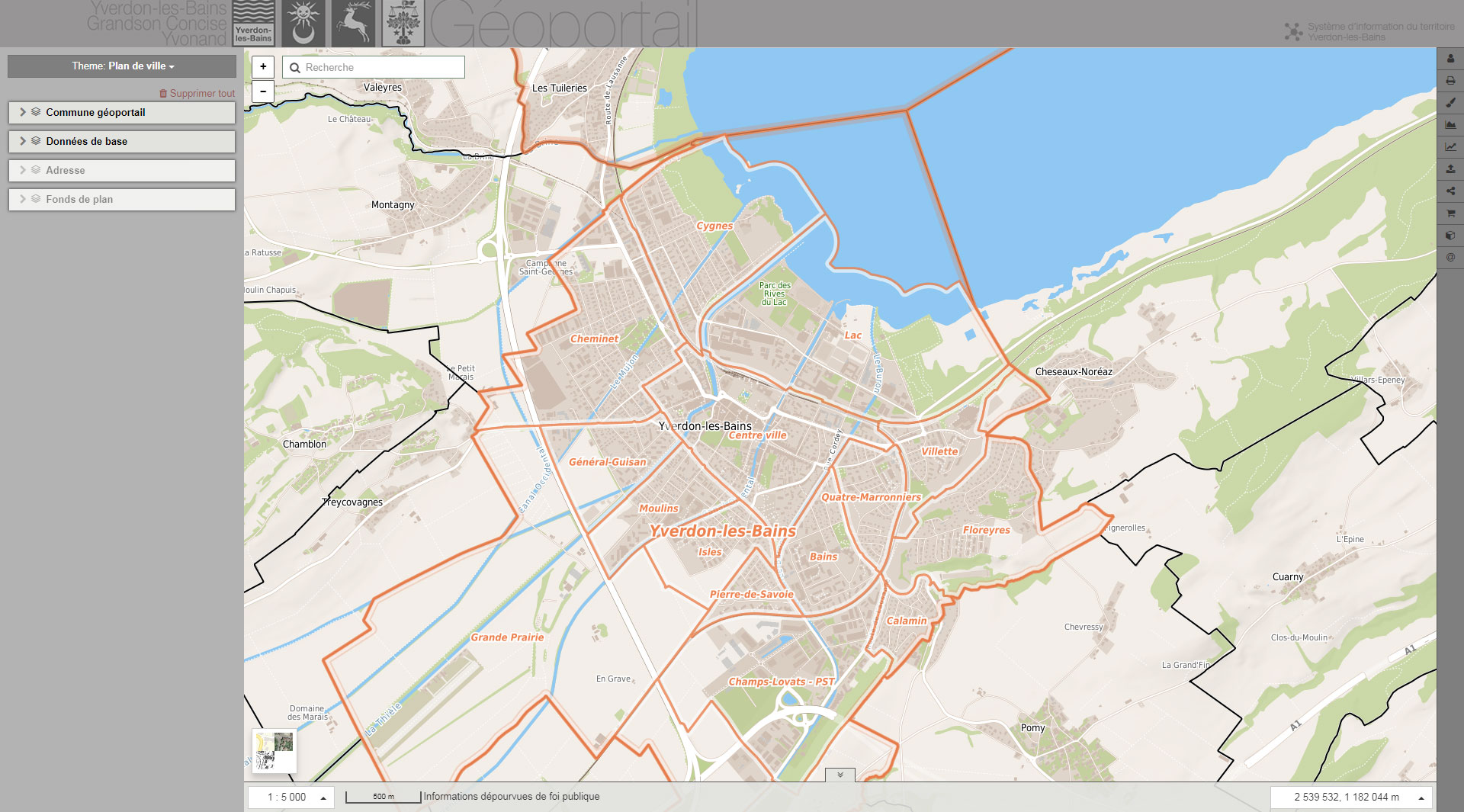This screenshot has width=1464, height=812.
Task: Click the Les Tuileries map label
Action: [560, 88]
